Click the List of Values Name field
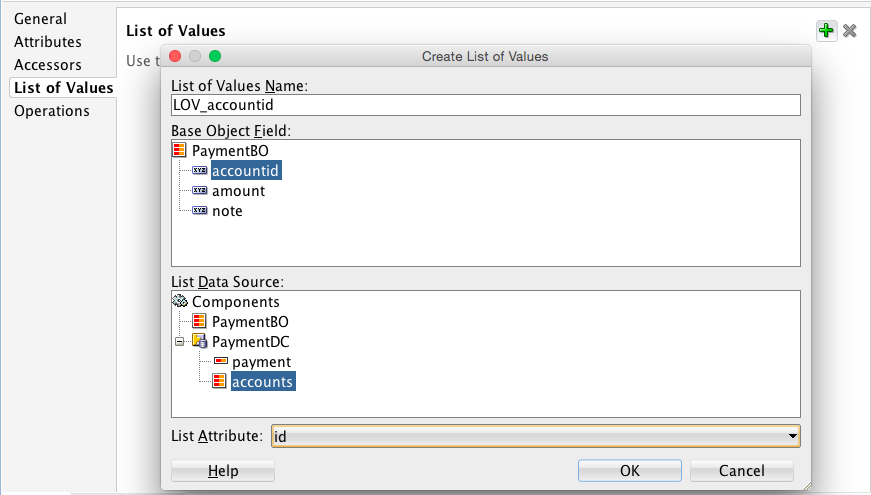This screenshot has width=871, height=495. pos(486,105)
